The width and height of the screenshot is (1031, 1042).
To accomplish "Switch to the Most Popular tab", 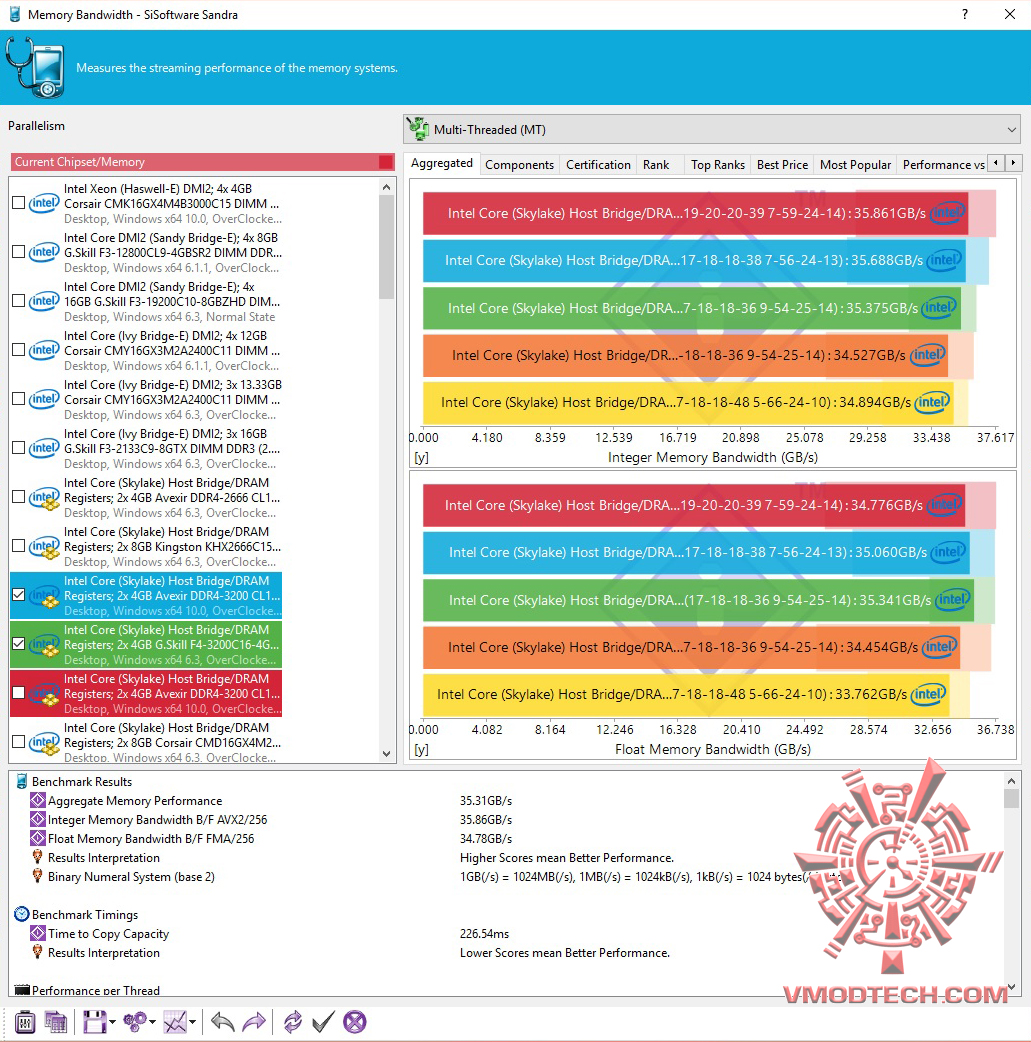I will (856, 165).
